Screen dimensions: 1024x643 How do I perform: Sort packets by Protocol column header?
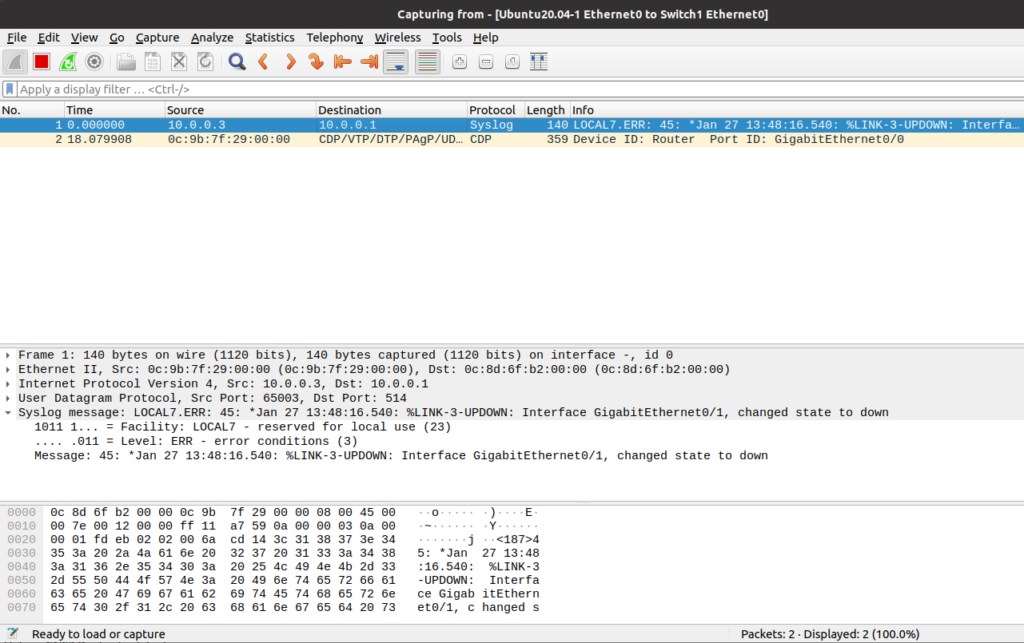492,110
